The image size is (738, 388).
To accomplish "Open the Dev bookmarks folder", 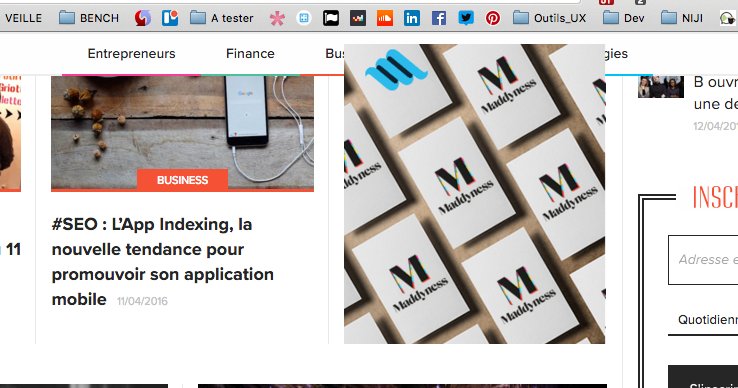I will (624, 18).
